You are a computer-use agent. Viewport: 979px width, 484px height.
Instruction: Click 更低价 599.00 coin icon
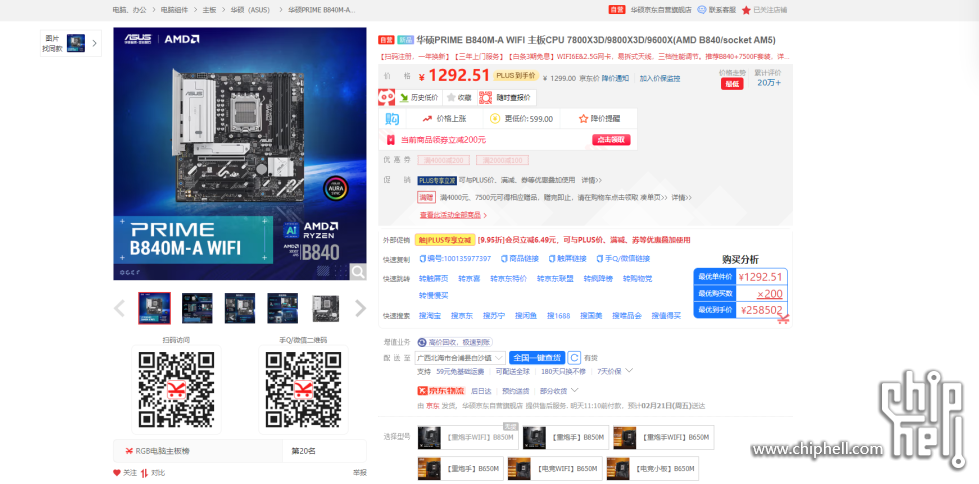pyautogui.click(x=495, y=118)
